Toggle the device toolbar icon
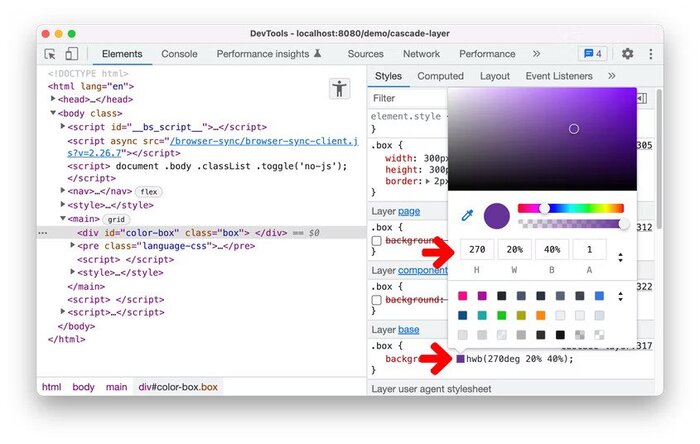700x444 pixels. coord(72,54)
